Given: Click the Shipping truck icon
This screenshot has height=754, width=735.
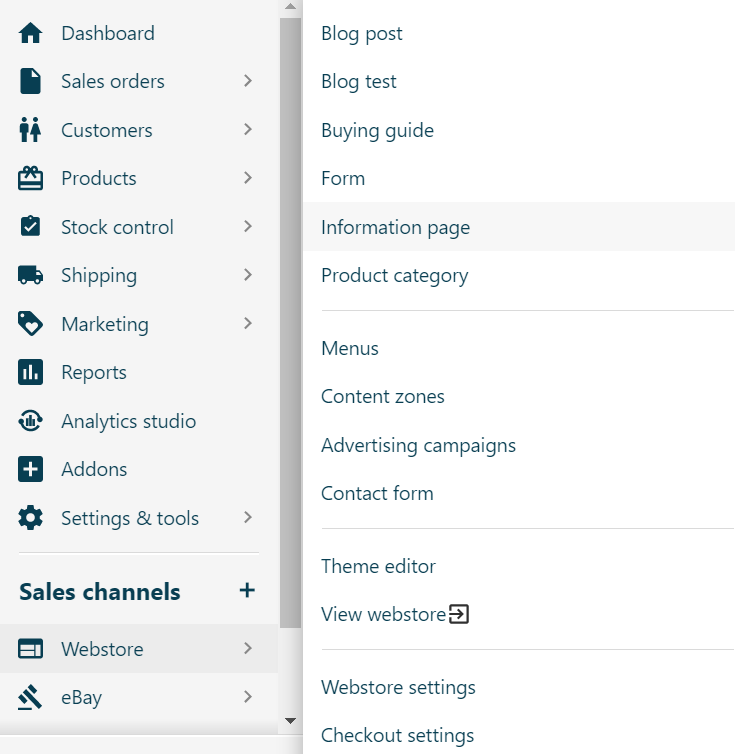Looking at the screenshot, I should point(31,275).
